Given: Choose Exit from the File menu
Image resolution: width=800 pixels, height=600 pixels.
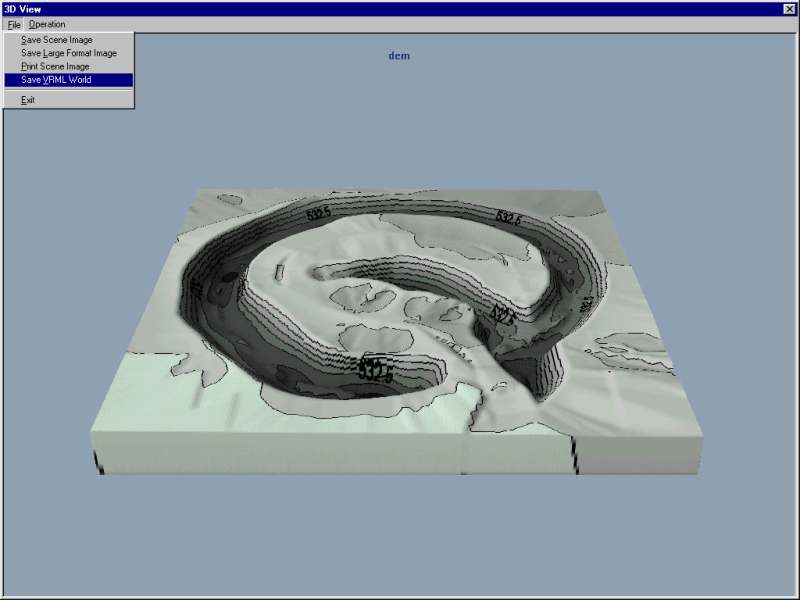Looking at the screenshot, I should click(28, 100).
